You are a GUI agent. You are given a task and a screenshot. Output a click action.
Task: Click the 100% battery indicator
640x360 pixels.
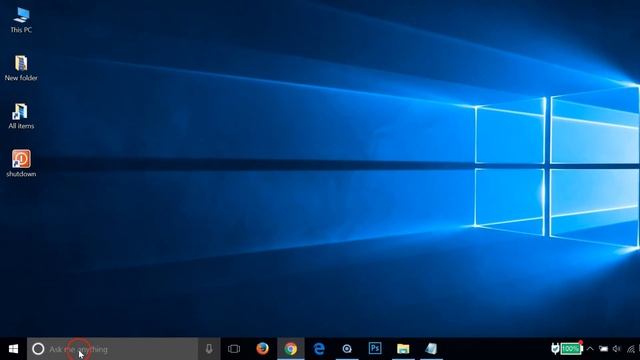[571, 349]
